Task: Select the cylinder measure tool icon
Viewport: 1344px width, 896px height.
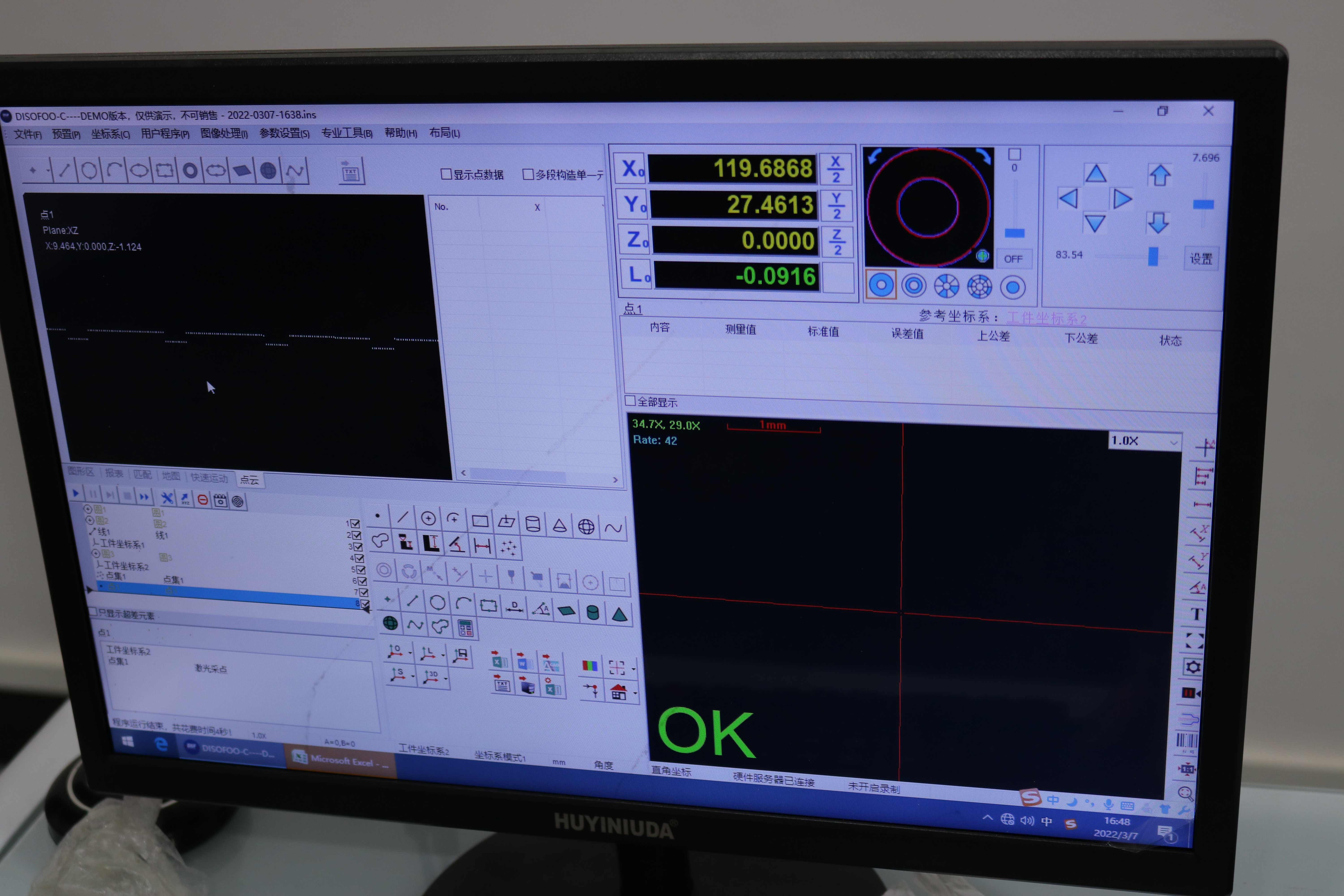Action: point(533,524)
